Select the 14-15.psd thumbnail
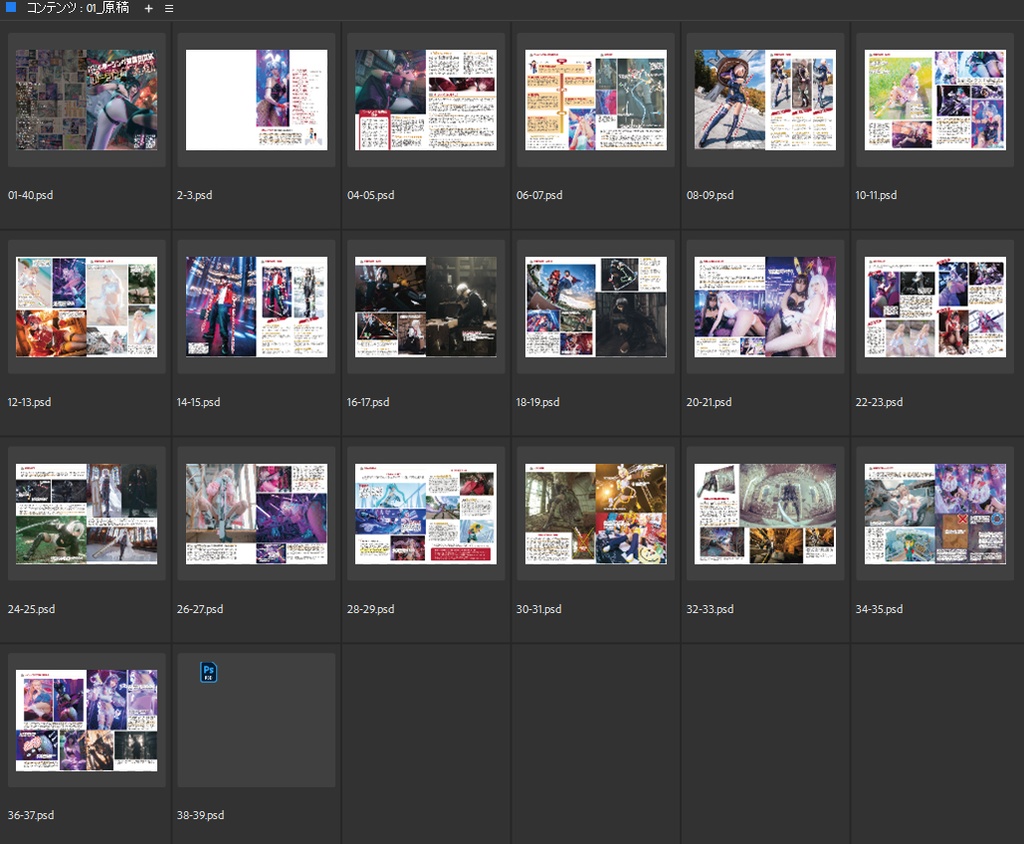 (257, 307)
